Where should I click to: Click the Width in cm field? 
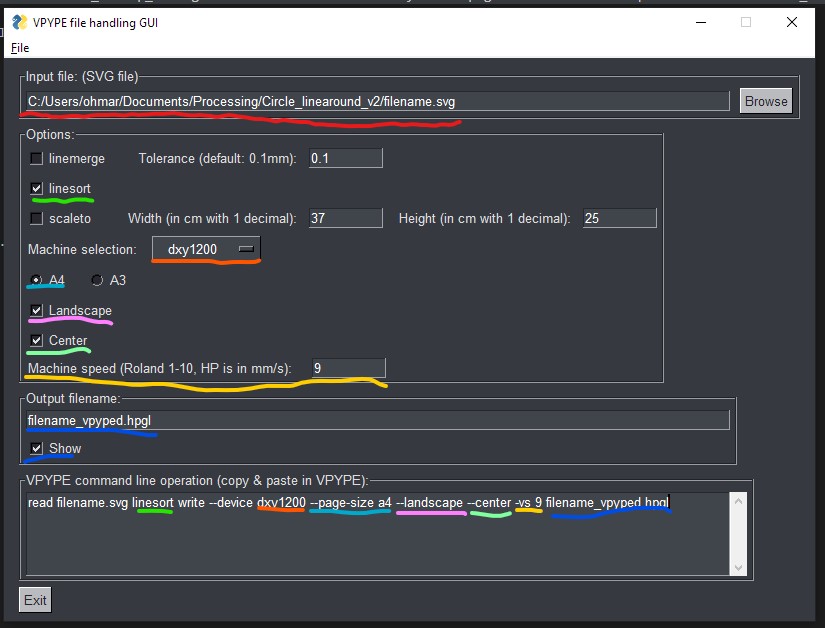(x=345, y=217)
